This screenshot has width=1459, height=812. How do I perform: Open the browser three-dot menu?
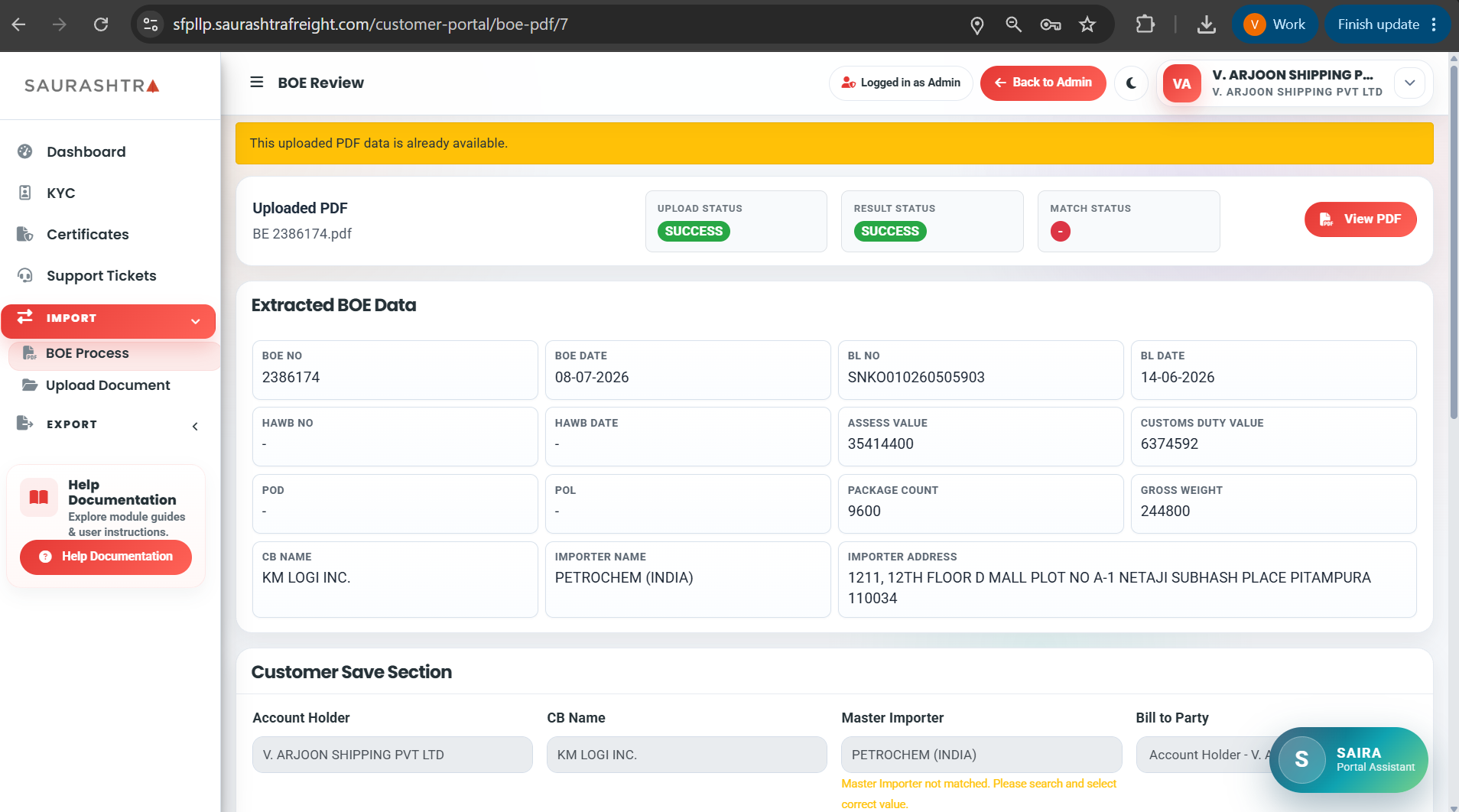click(1435, 24)
